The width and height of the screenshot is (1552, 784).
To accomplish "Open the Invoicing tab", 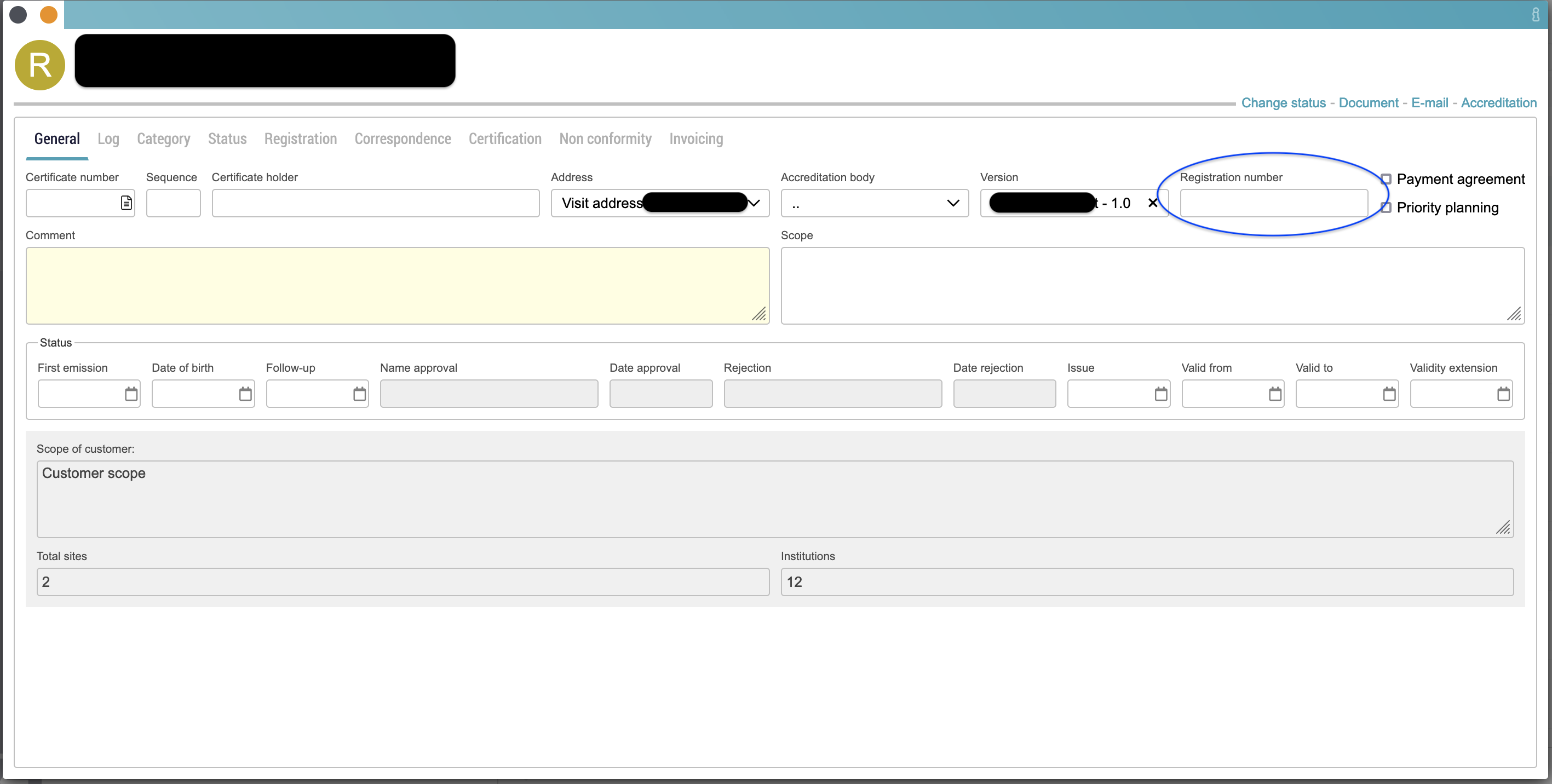I will 695,139.
